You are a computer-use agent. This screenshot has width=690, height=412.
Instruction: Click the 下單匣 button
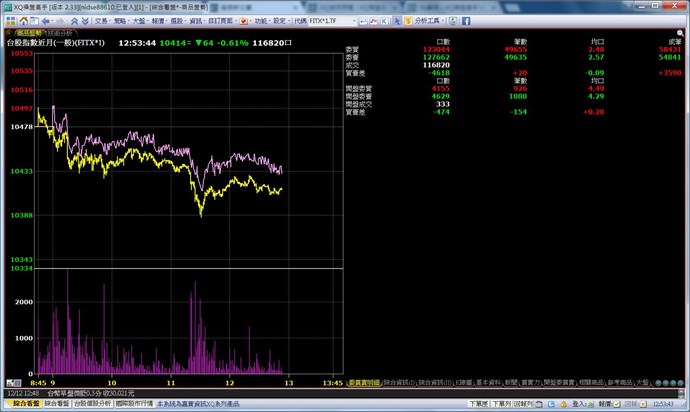[x=478, y=404]
